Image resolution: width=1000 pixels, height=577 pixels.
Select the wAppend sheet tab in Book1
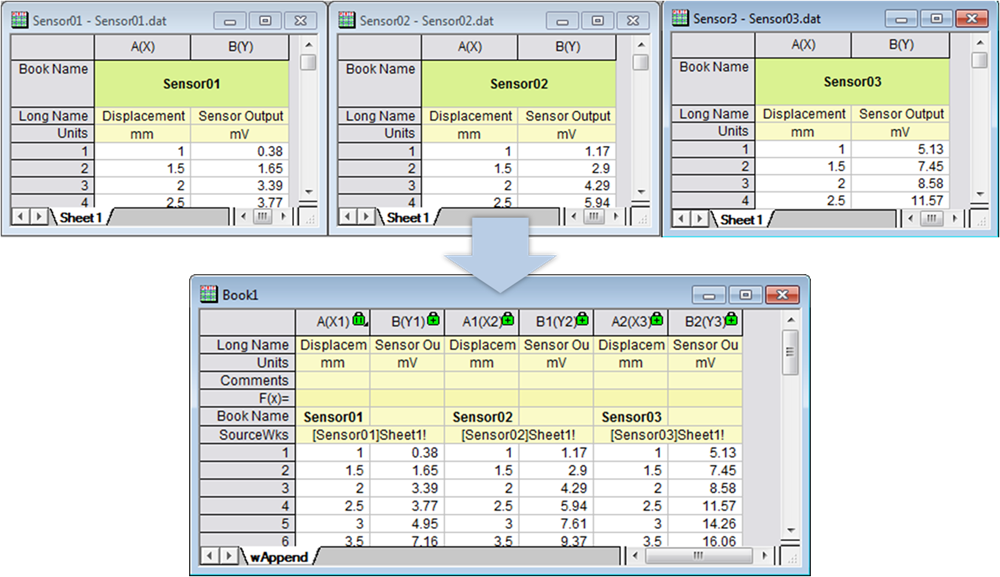(279, 557)
